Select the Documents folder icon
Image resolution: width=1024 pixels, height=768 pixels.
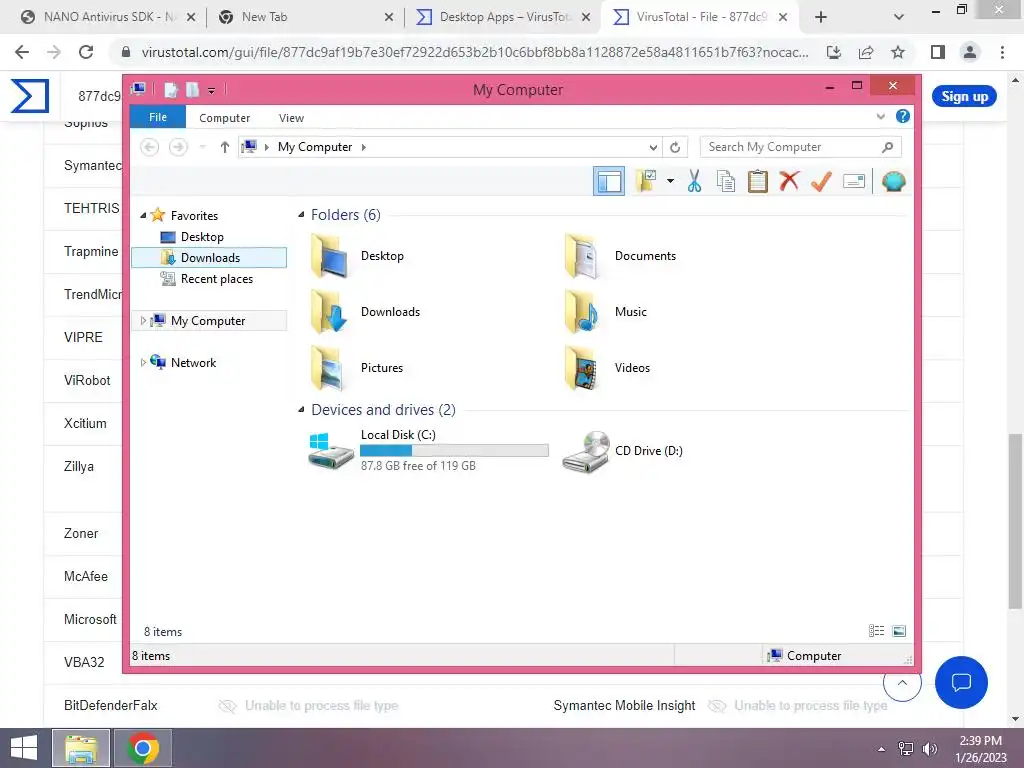583,256
